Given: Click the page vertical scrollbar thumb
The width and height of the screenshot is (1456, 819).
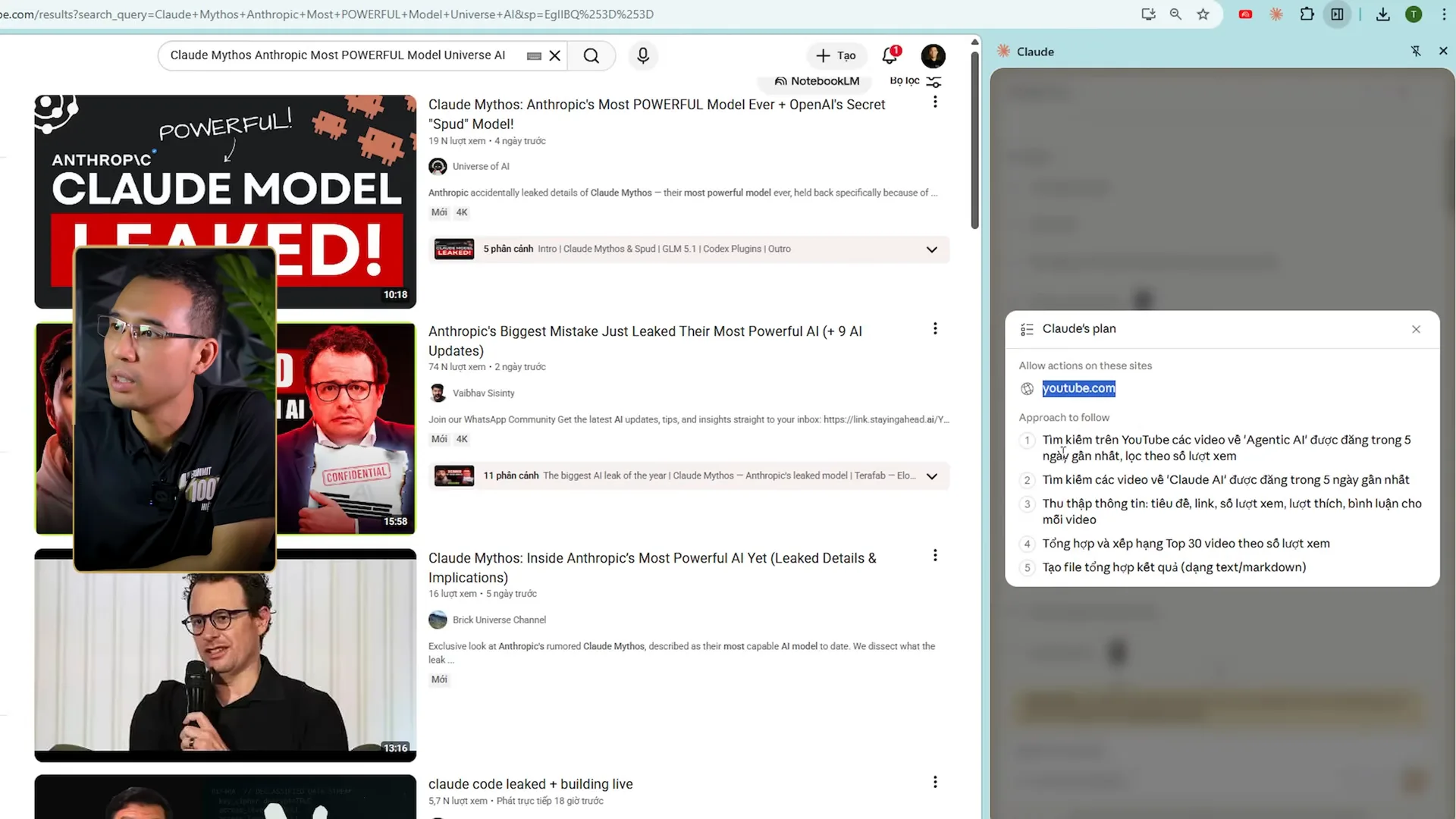Looking at the screenshot, I should pos(974,139).
